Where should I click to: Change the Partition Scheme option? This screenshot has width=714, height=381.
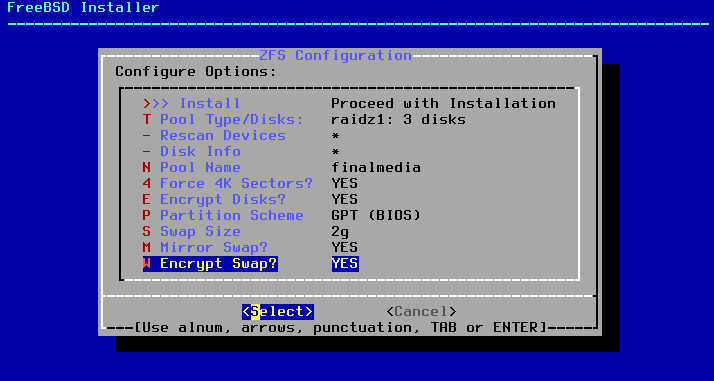[x=281, y=215]
